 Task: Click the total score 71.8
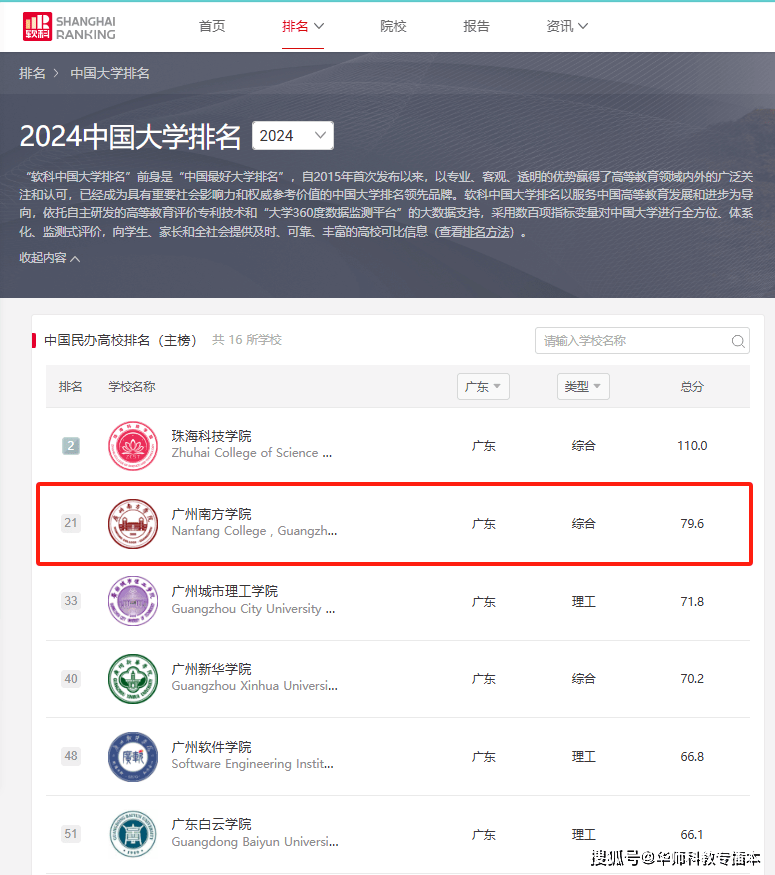[x=692, y=602]
